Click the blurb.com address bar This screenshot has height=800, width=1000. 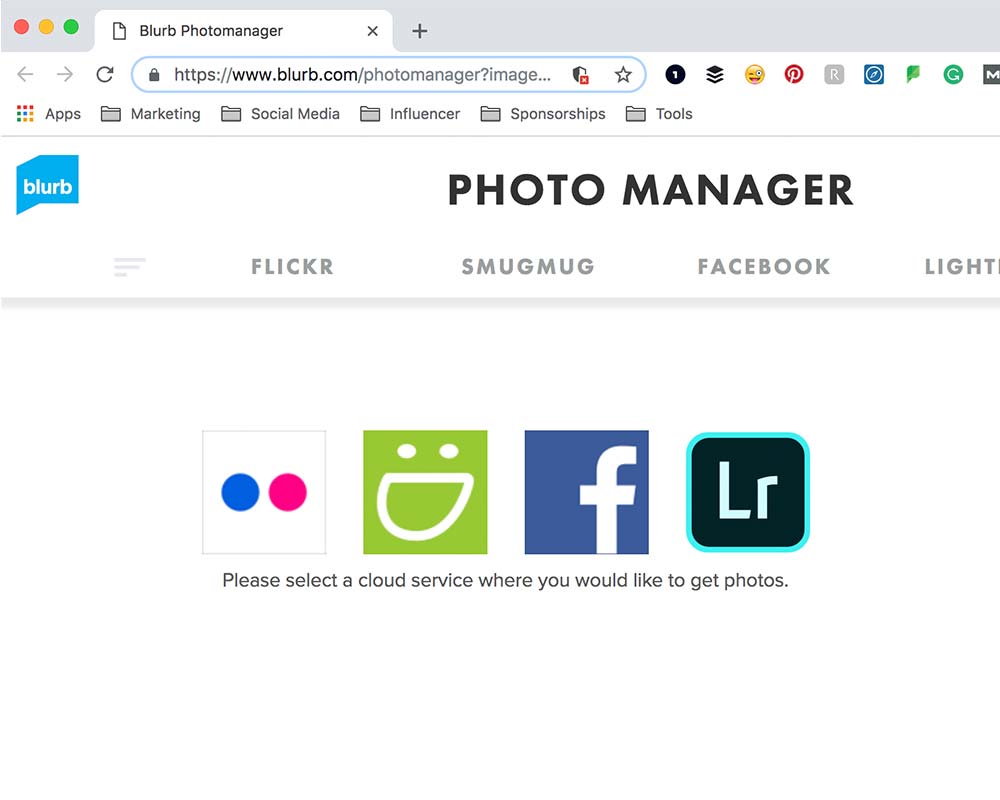[362, 75]
